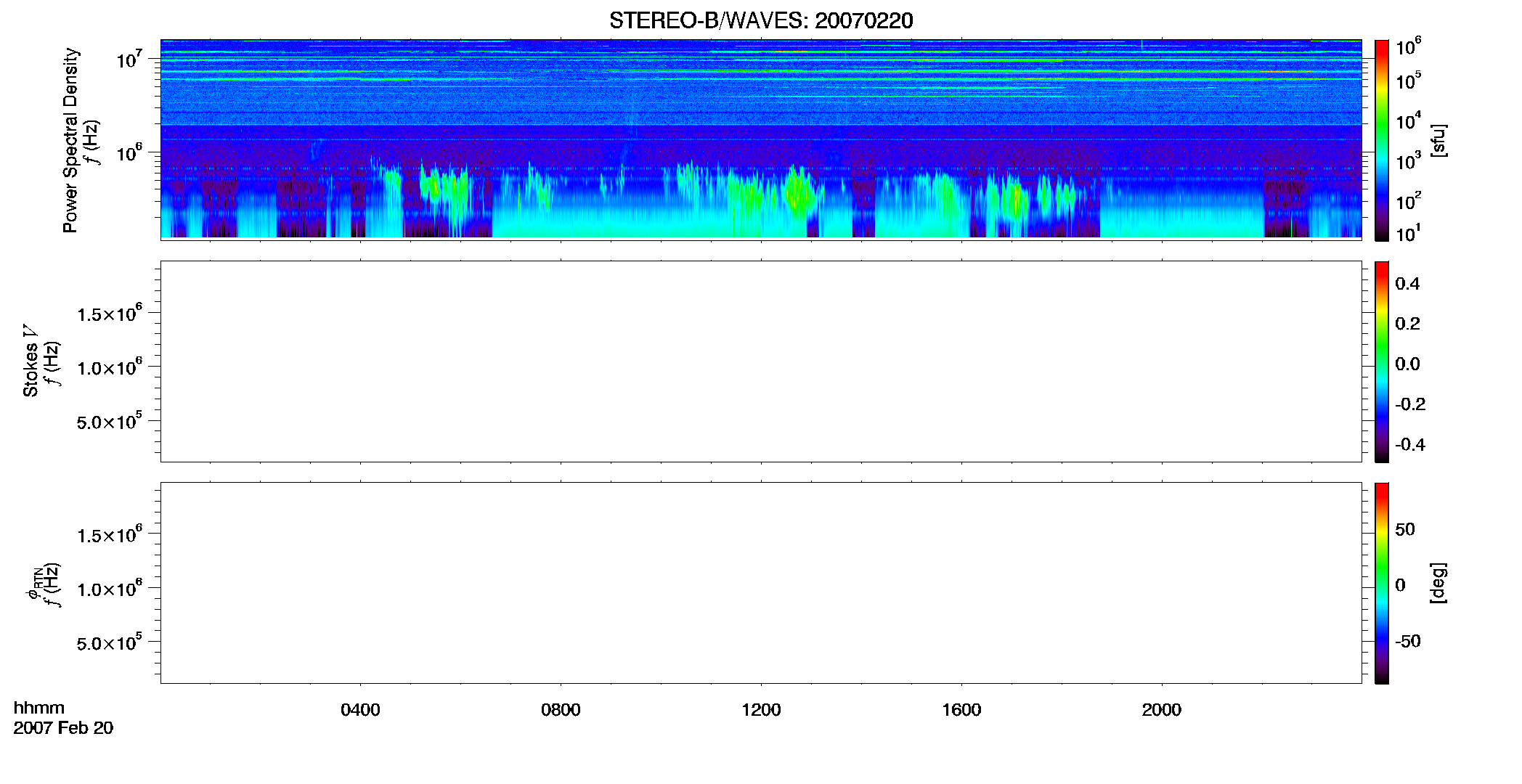Viewport: 1522px width, 784px height.
Task: Select the 0.4 label on the Stokes V color bar
Action: click(1407, 284)
